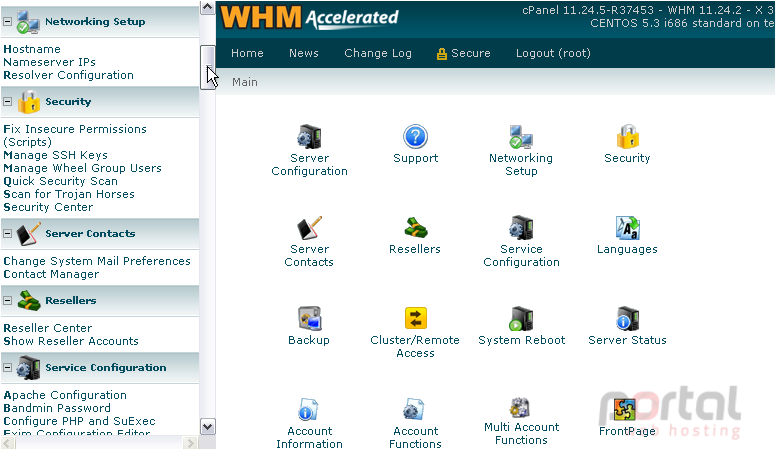Click Logout (root)

pos(553,53)
